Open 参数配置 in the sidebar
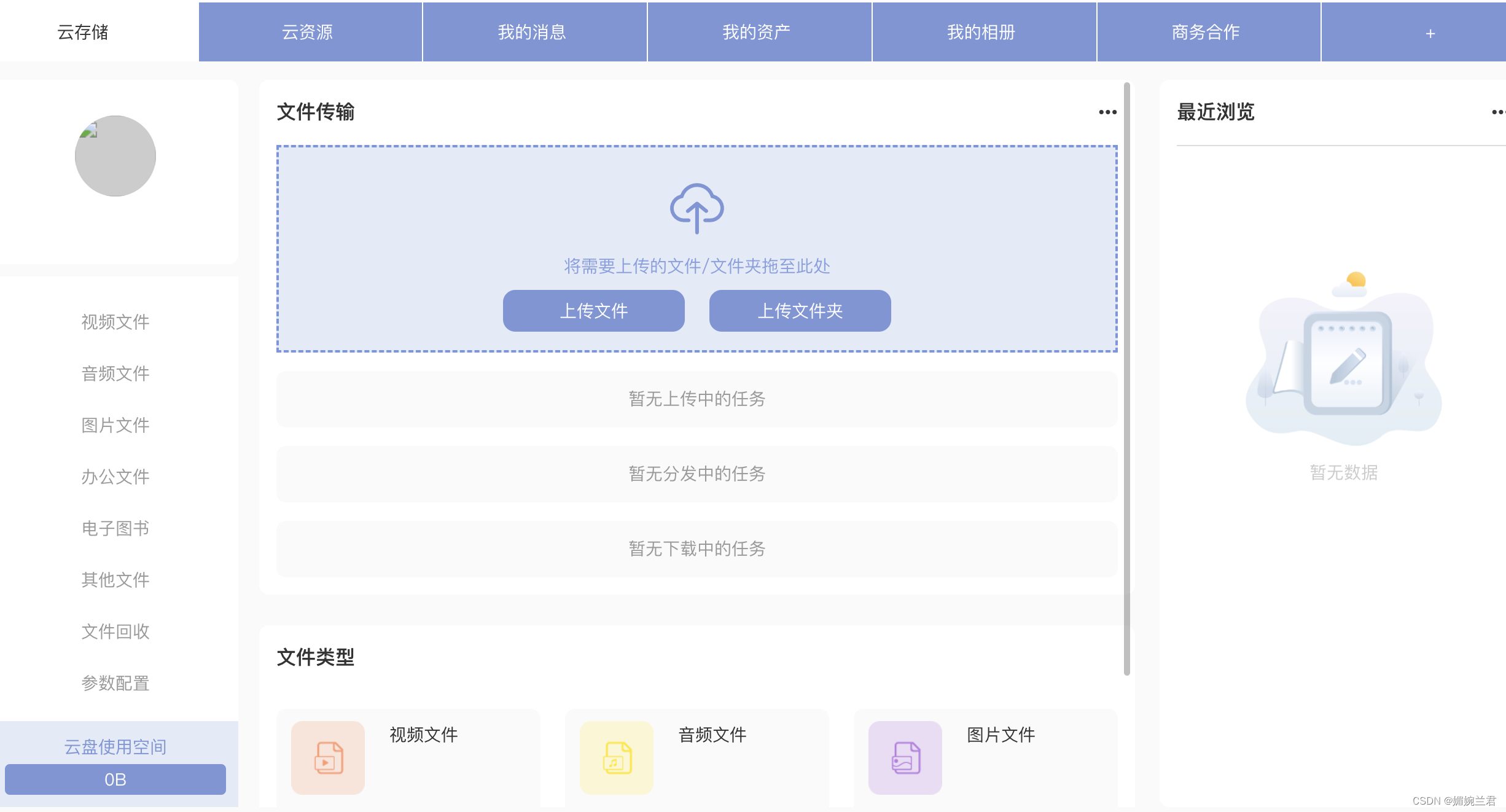Image resolution: width=1506 pixels, height=812 pixels. click(115, 683)
